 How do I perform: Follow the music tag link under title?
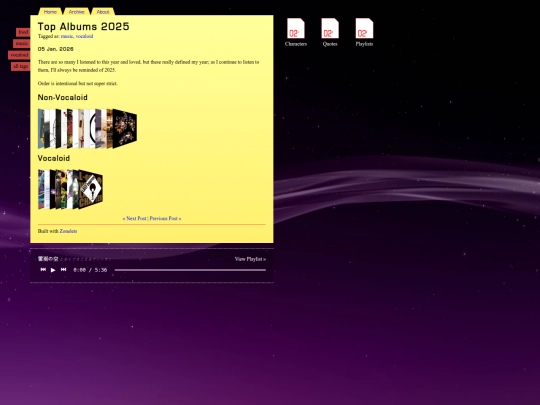point(67,36)
